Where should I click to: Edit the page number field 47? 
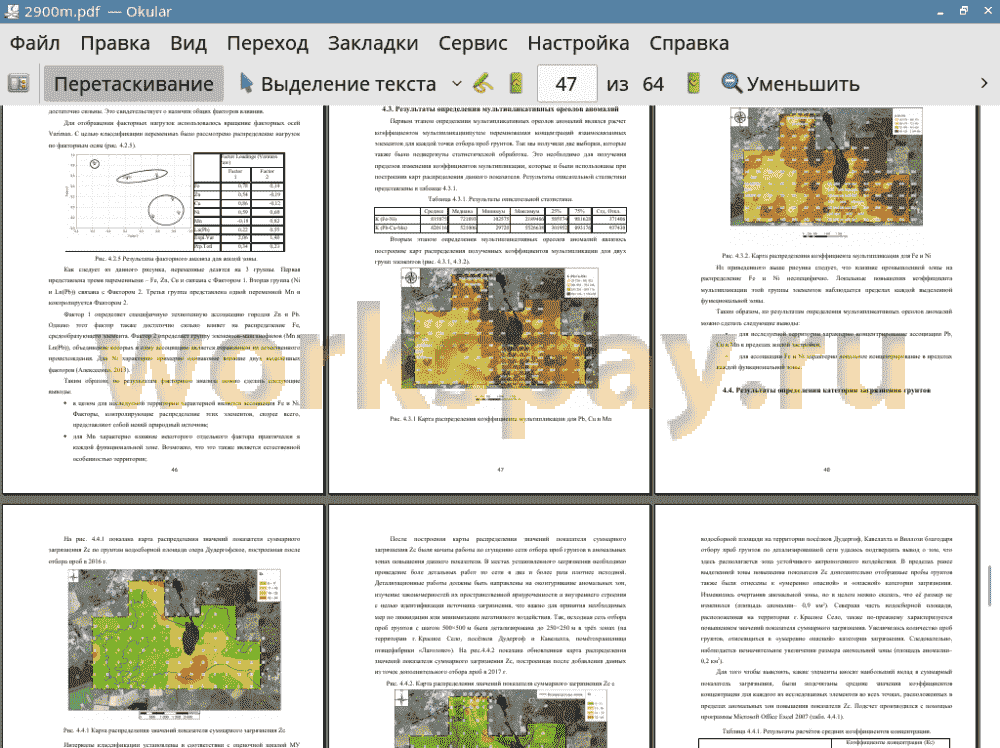(567, 84)
